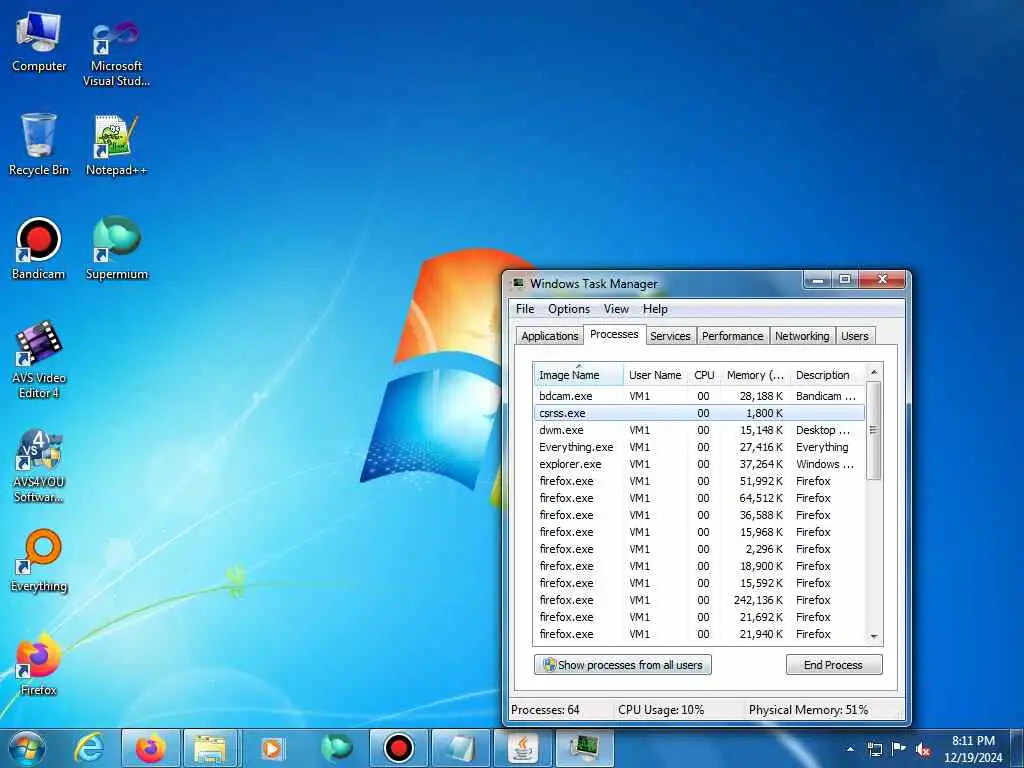Click the Physical Memory: 51% status text
1024x768 pixels.
pyautogui.click(x=808, y=710)
